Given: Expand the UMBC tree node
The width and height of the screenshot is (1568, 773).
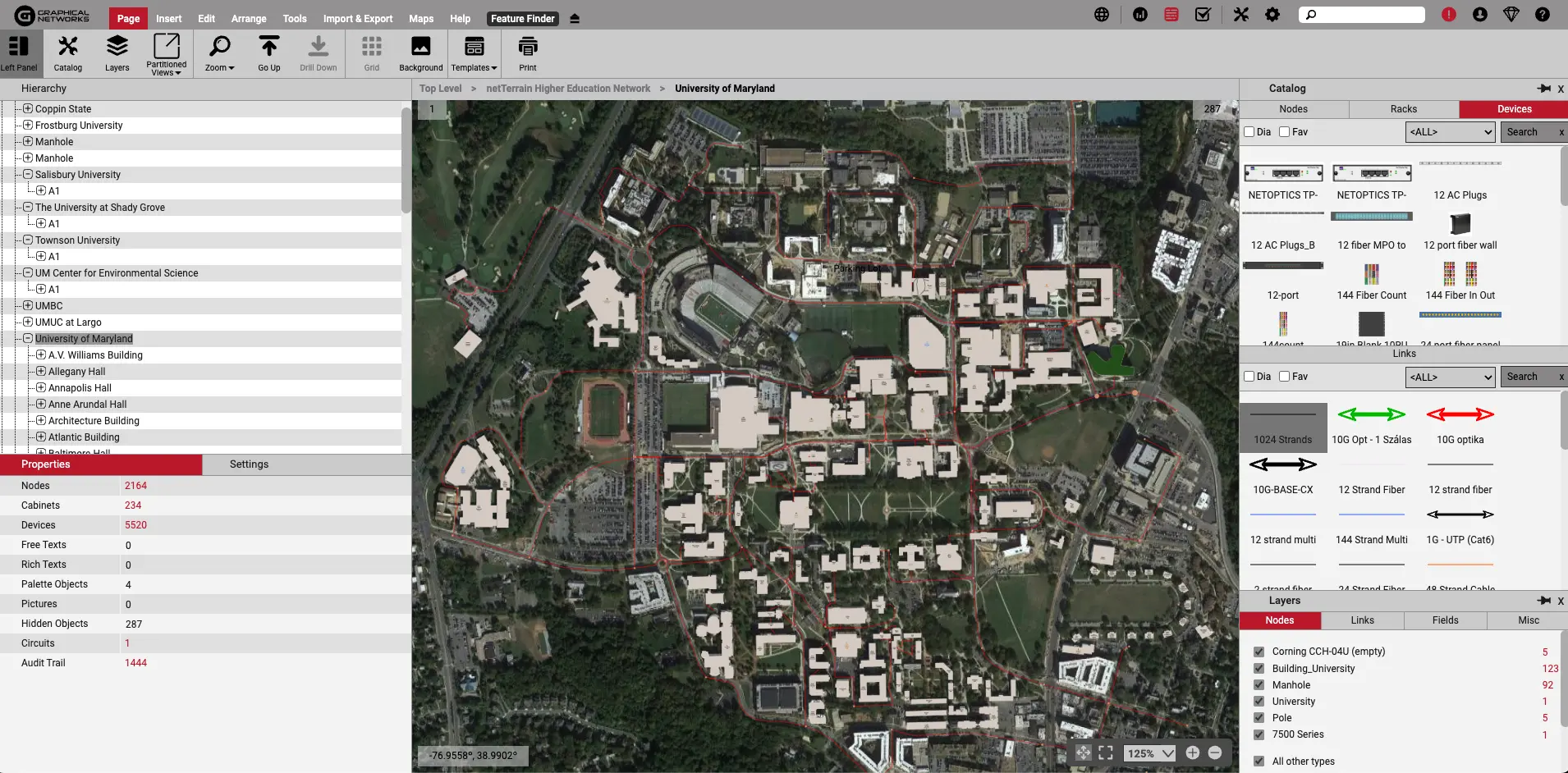Looking at the screenshot, I should [x=28, y=305].
